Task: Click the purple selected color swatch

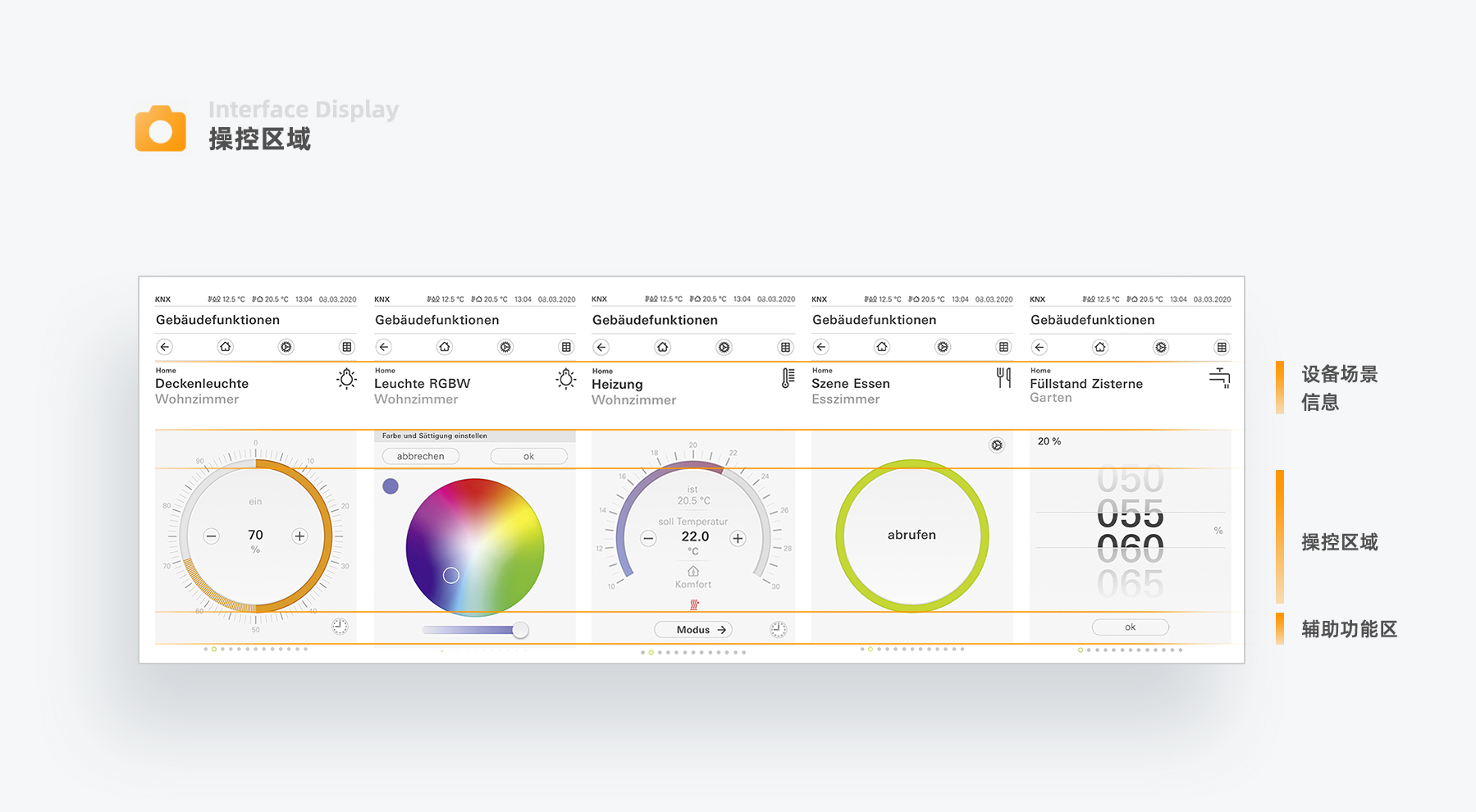Action: click(x=391, y=486)
